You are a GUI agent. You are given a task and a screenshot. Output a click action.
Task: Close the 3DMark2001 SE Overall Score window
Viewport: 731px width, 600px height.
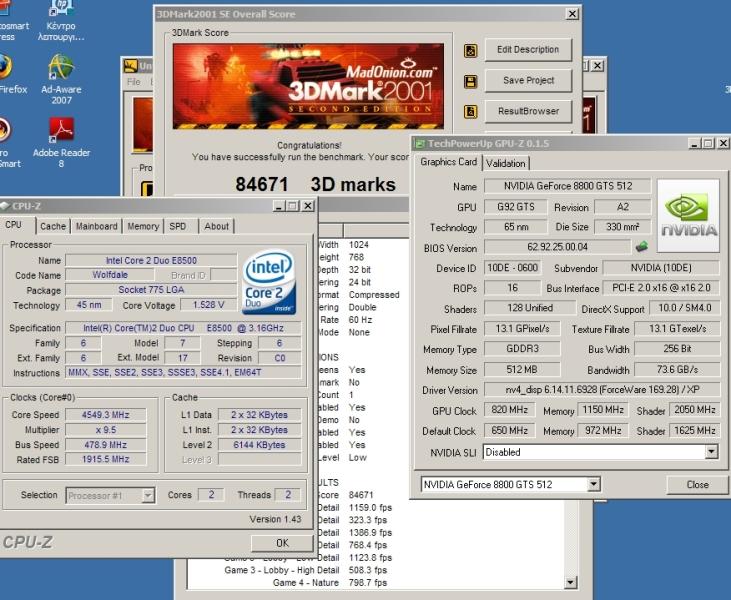coord(572,14)
